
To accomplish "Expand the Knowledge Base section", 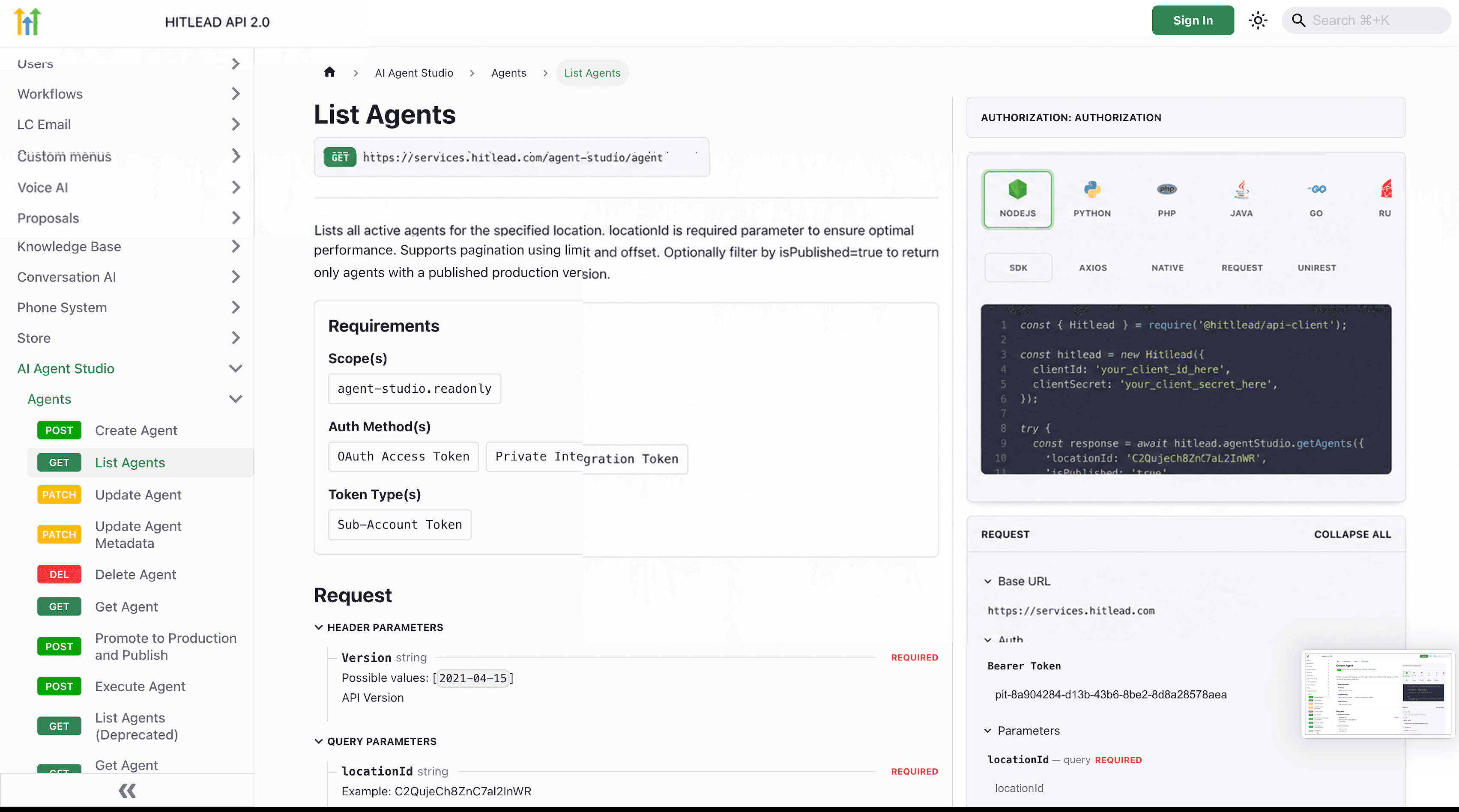I will pos(236,246).
